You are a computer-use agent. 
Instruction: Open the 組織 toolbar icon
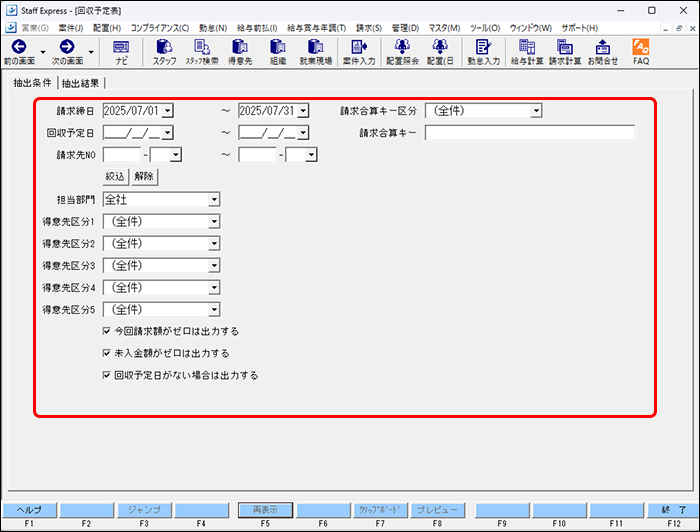coord(278,52)
